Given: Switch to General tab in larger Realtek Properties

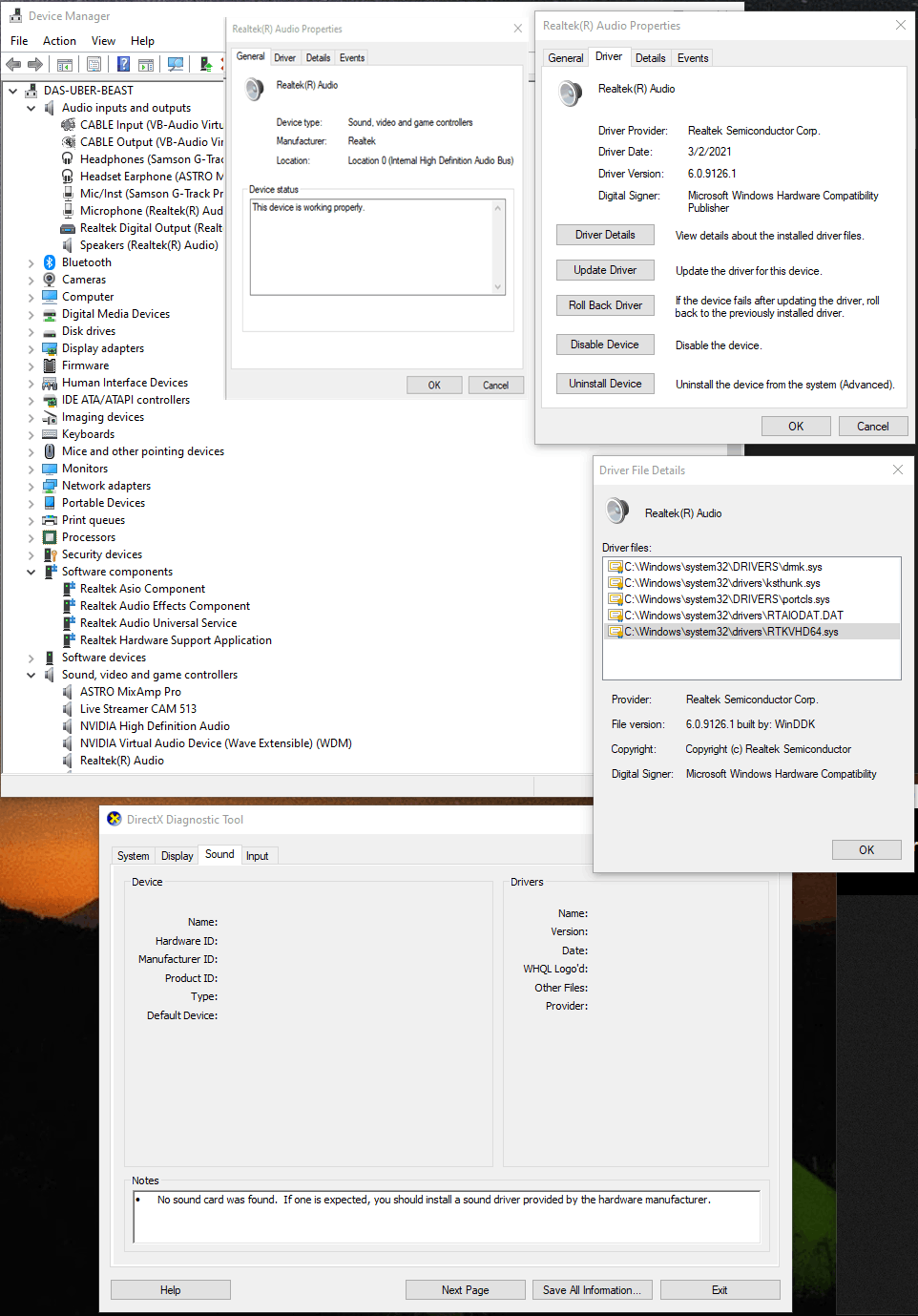Looking at the screenshot, I should [566, 58].
